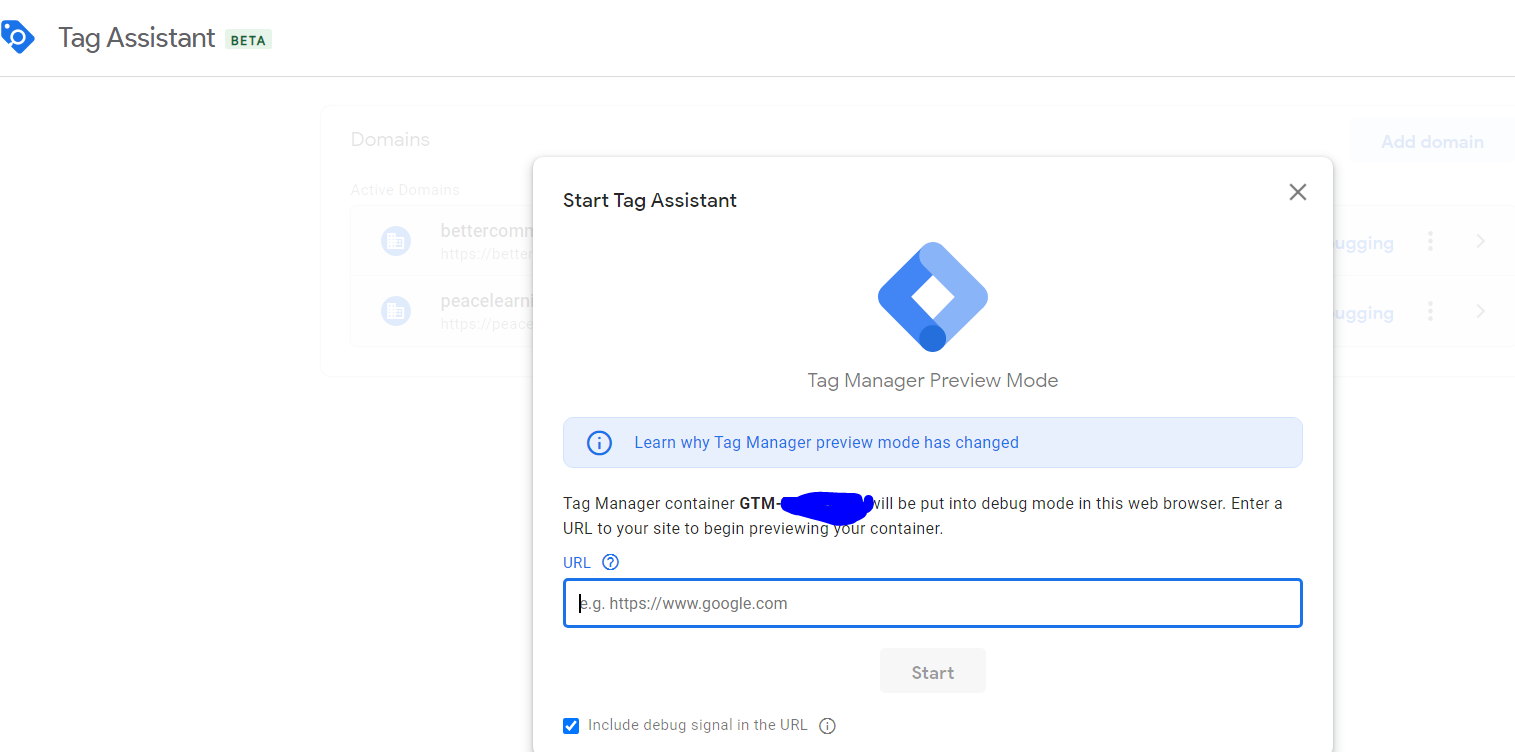Click the info icon in blue banner

coord(599,443)
